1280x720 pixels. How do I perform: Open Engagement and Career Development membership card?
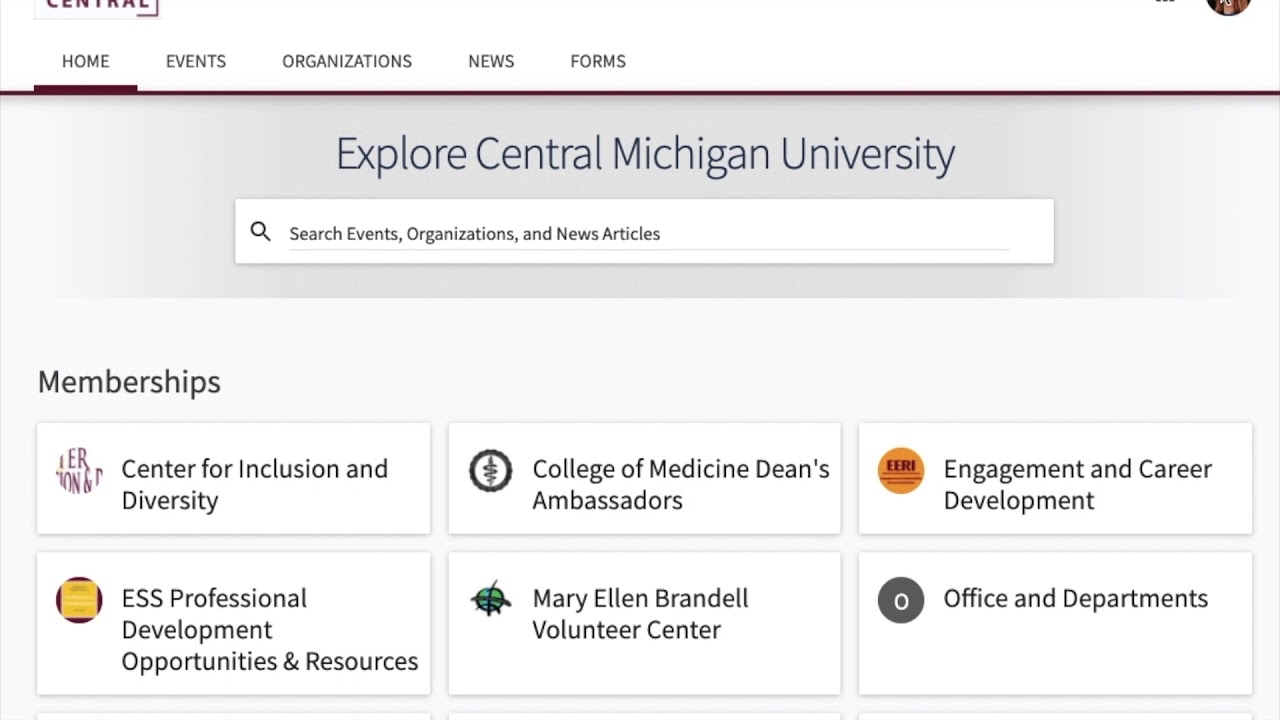(1055, 478)
